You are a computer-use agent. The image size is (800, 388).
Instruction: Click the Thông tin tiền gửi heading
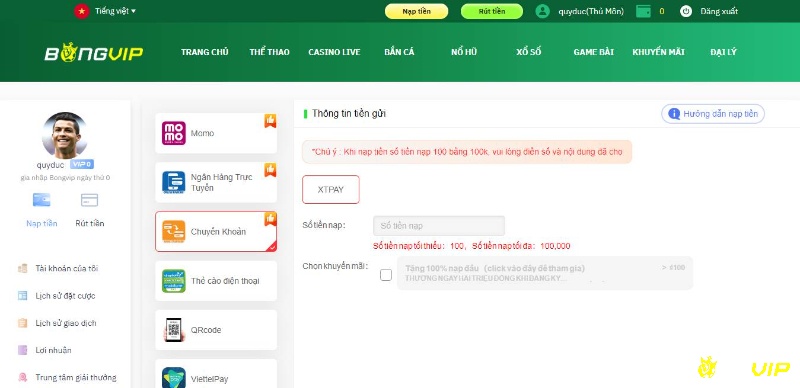pyautogui.click(x=349, y=113)
